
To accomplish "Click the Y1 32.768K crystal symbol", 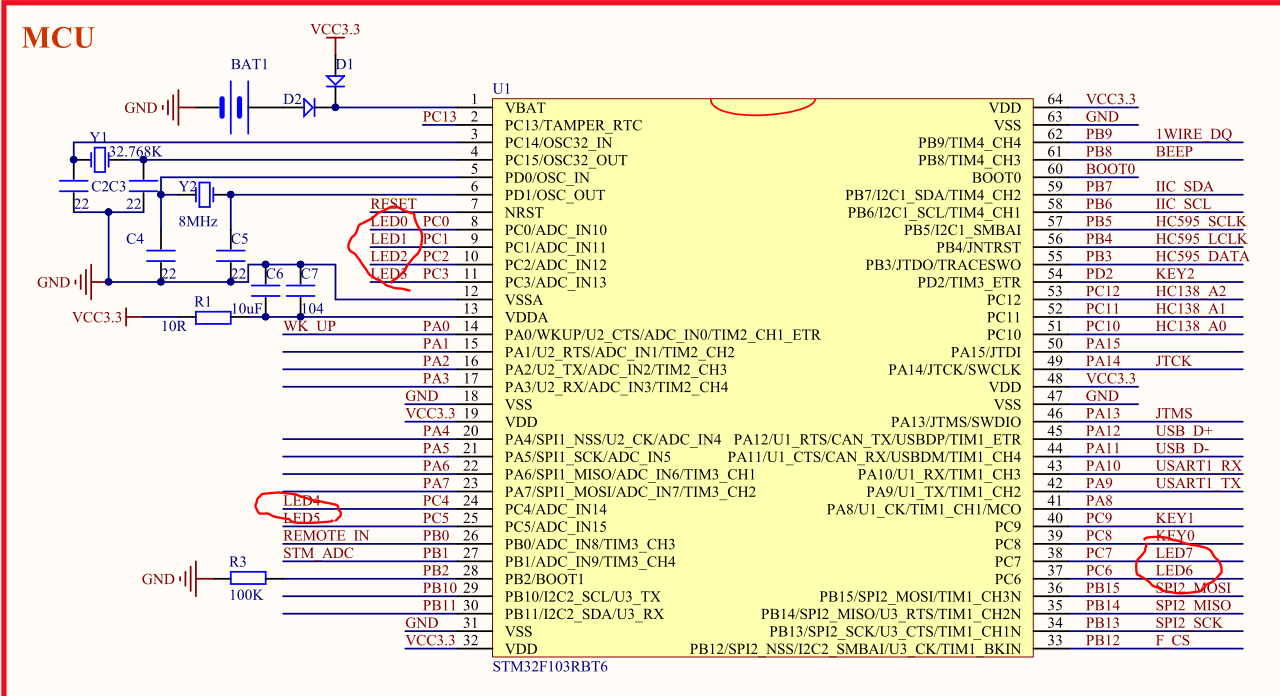I will tap(102, 157).
